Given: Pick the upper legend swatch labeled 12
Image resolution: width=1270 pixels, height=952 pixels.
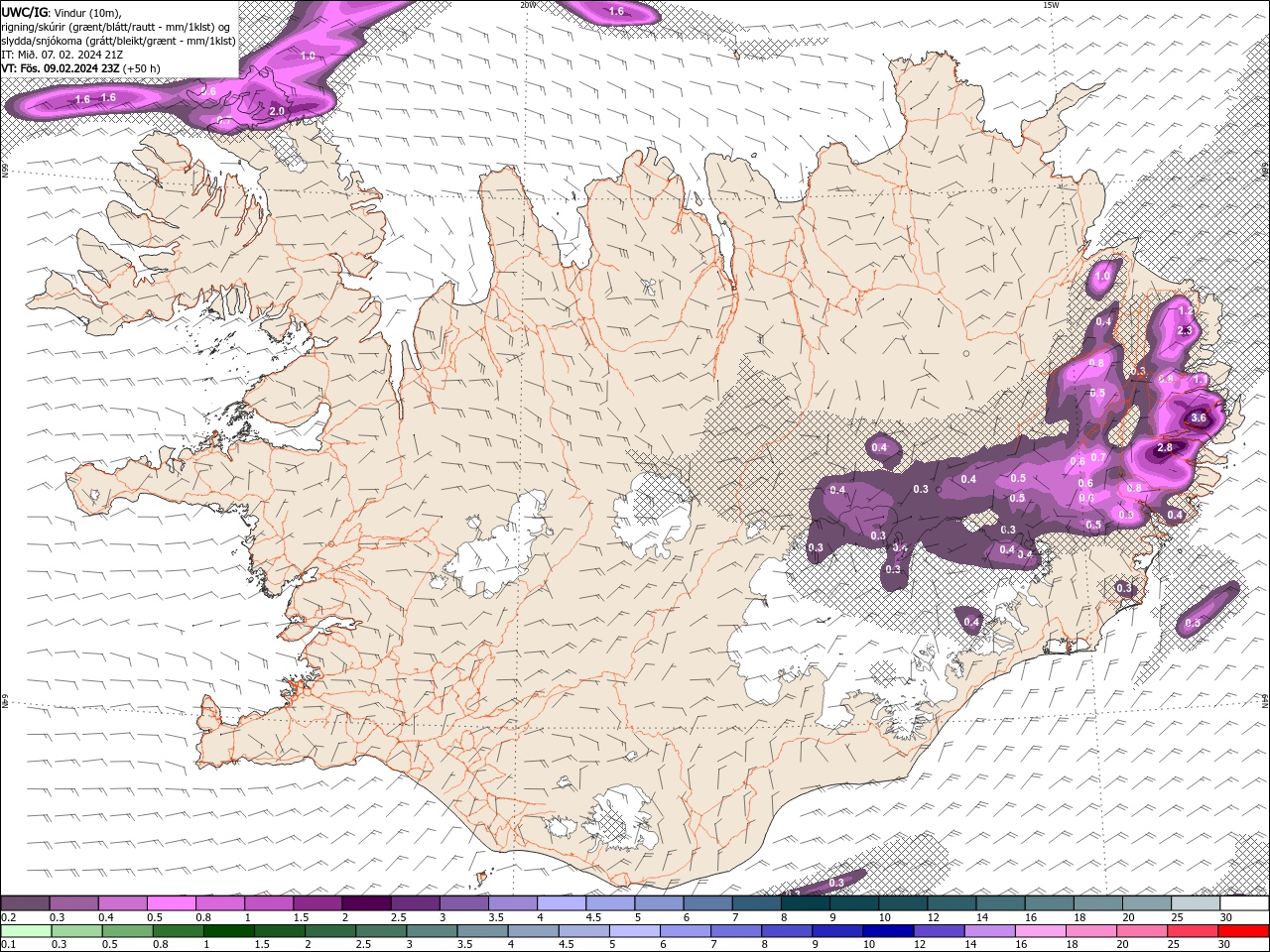Looking at the screenshot, I should pyautogui.click(x=952, y=903).
